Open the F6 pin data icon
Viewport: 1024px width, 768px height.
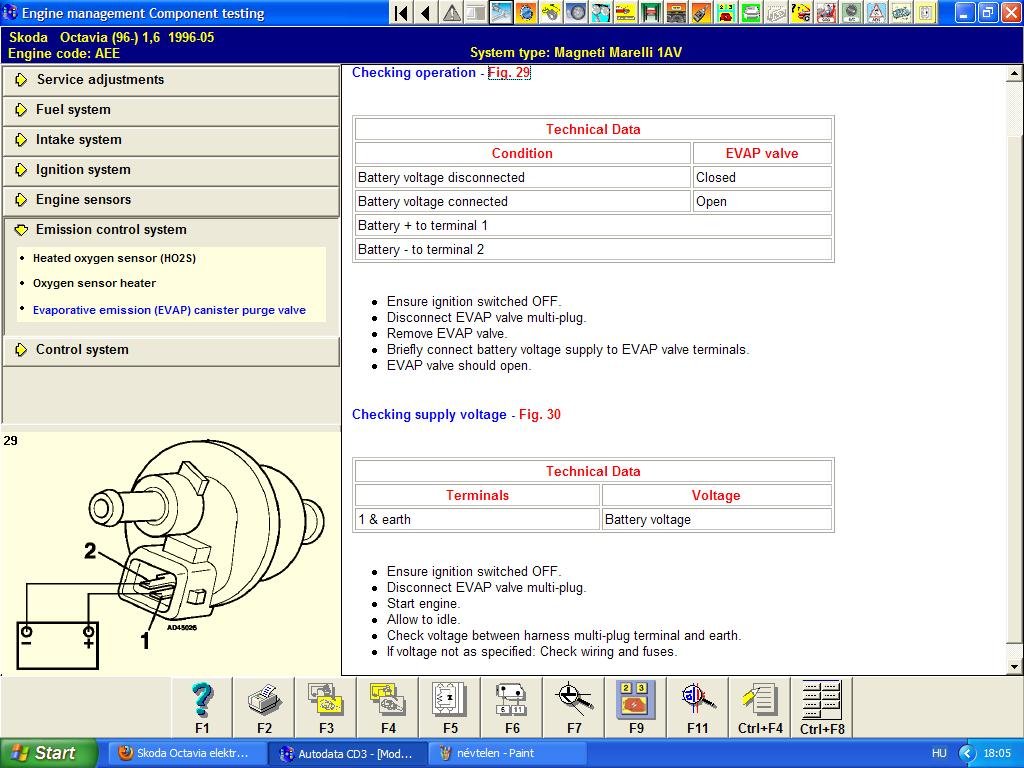[x=513, y=707]
